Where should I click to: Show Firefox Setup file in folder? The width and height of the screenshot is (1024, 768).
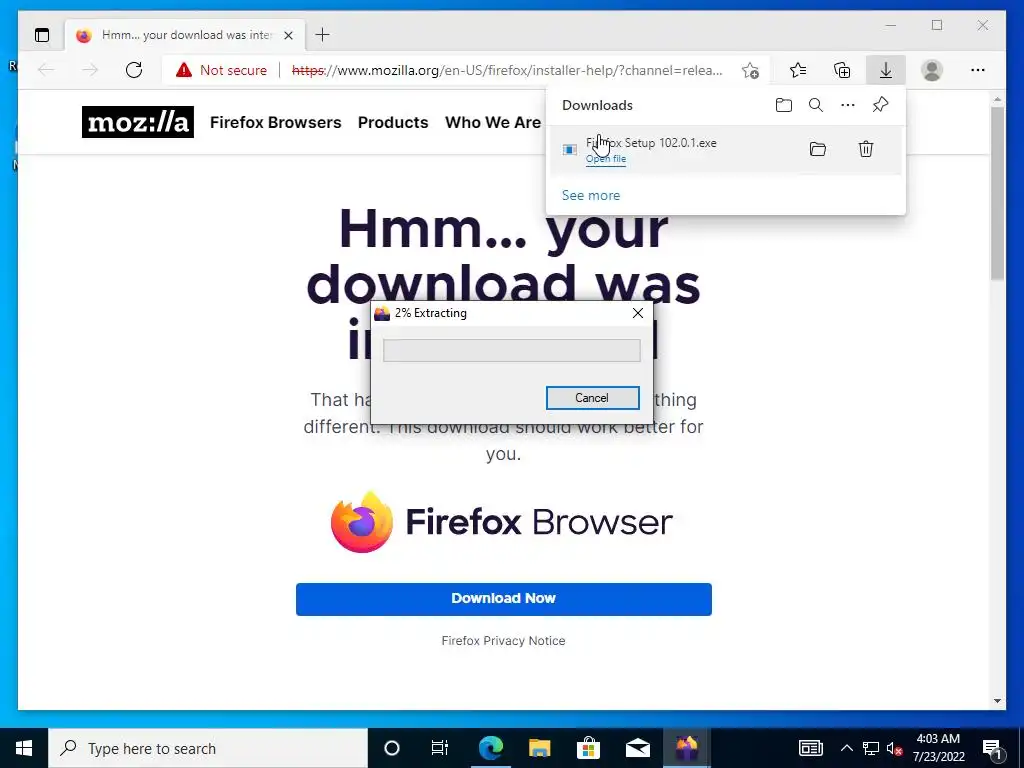[x=818, y=149]
